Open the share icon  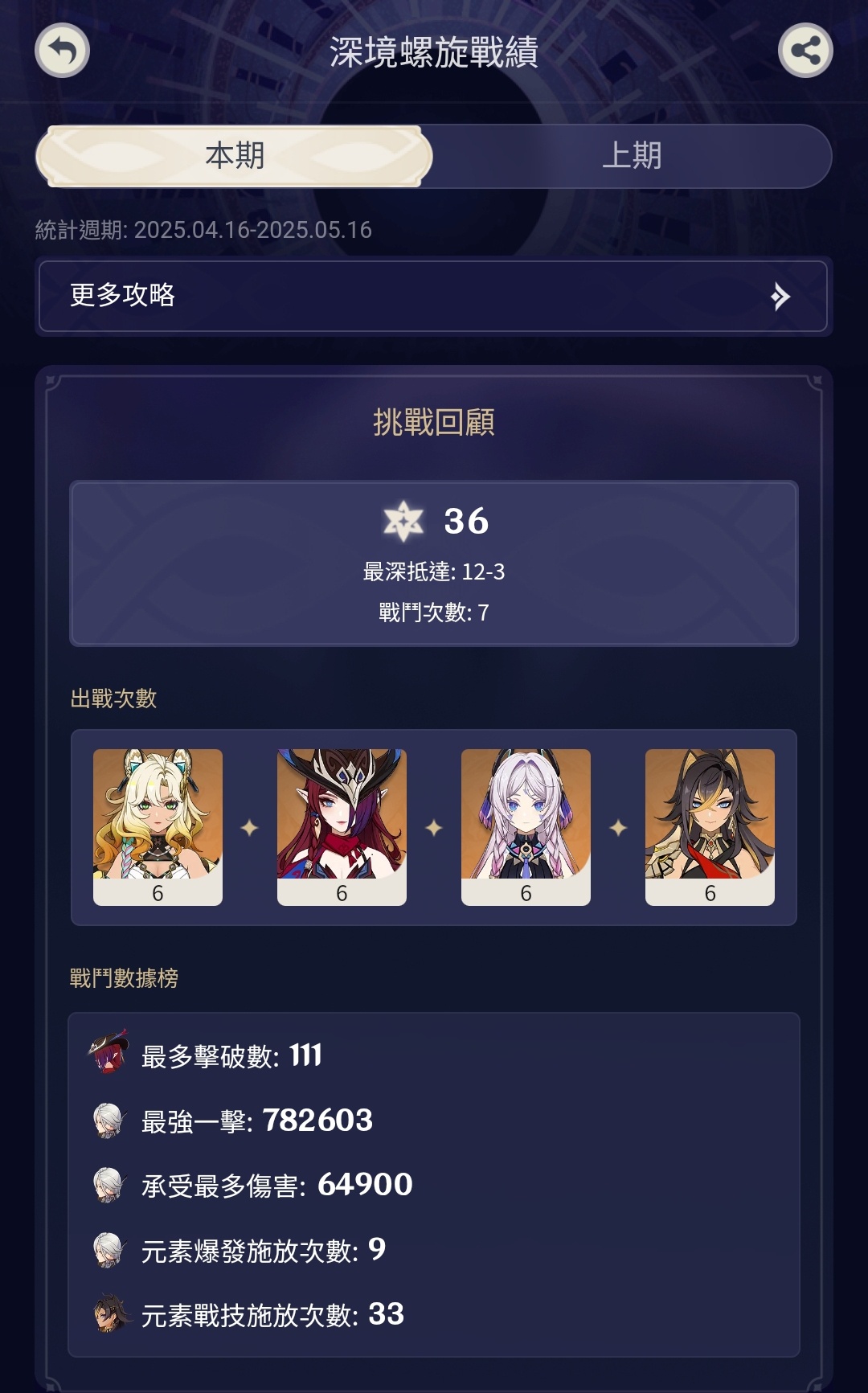[805, 51]
